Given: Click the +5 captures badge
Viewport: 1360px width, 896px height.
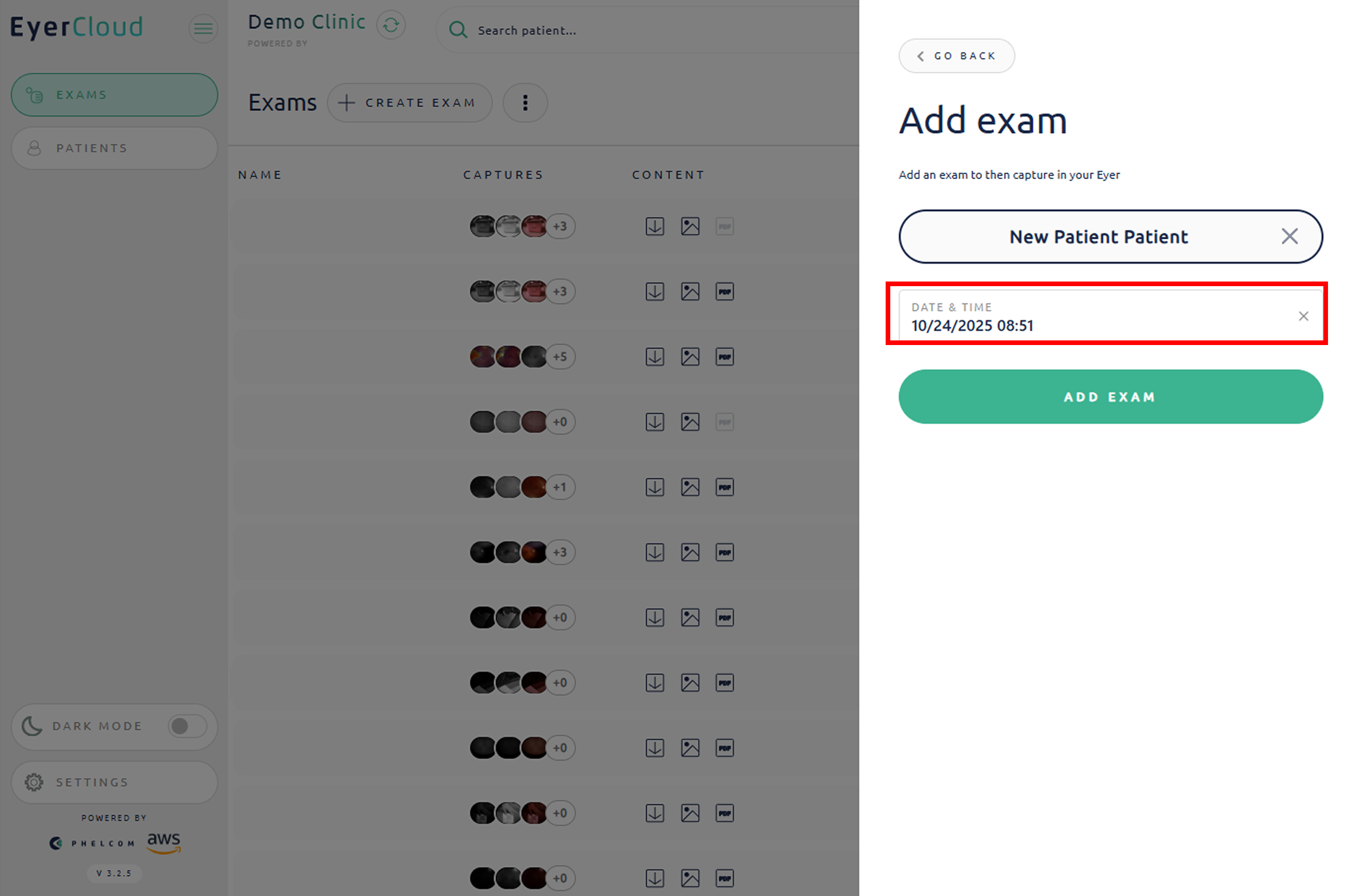Looking at the screenshot, I should (560, 357).
